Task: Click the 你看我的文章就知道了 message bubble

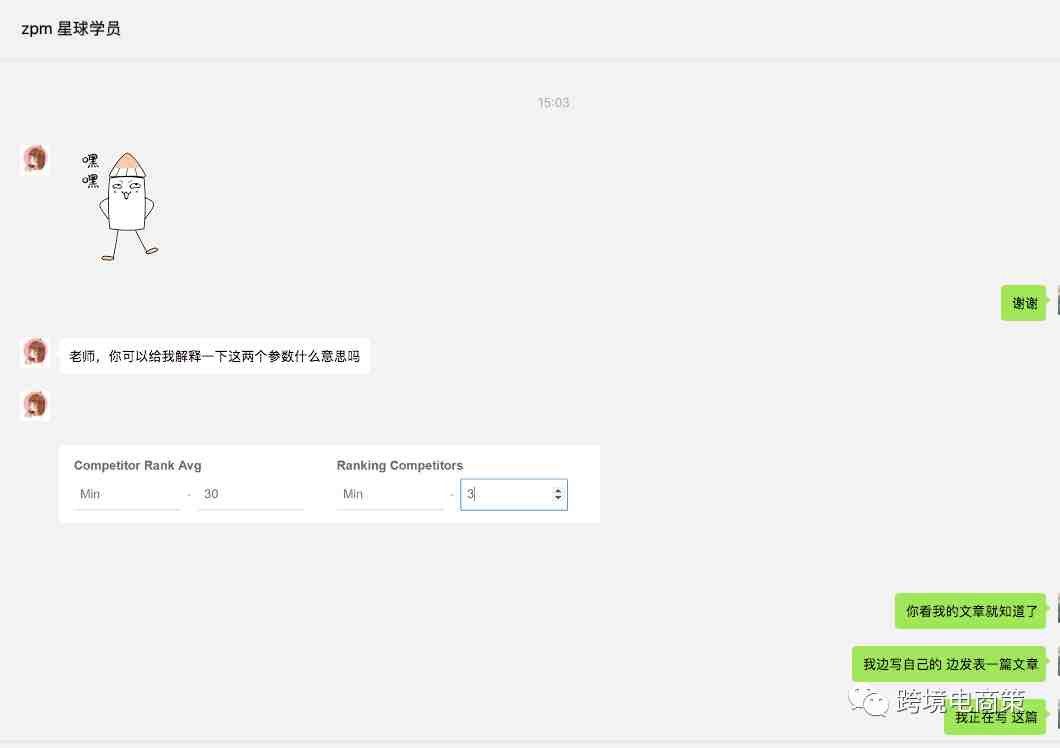Action: pyautogui.click(x=970, y=611)
